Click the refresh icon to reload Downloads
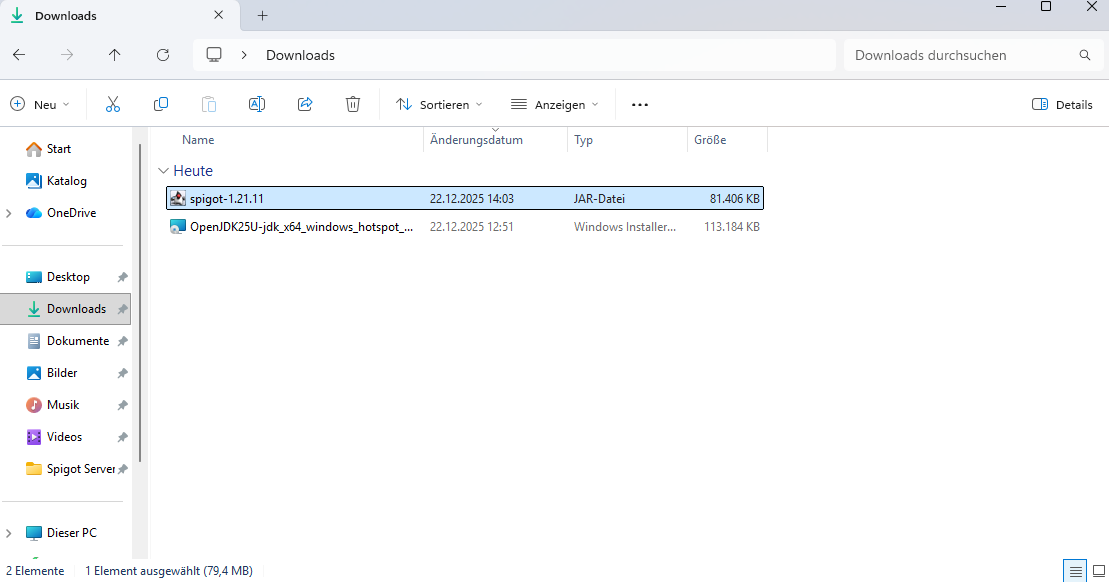The width and height of the screenshot is (1109, 582). tap(163, 55)
